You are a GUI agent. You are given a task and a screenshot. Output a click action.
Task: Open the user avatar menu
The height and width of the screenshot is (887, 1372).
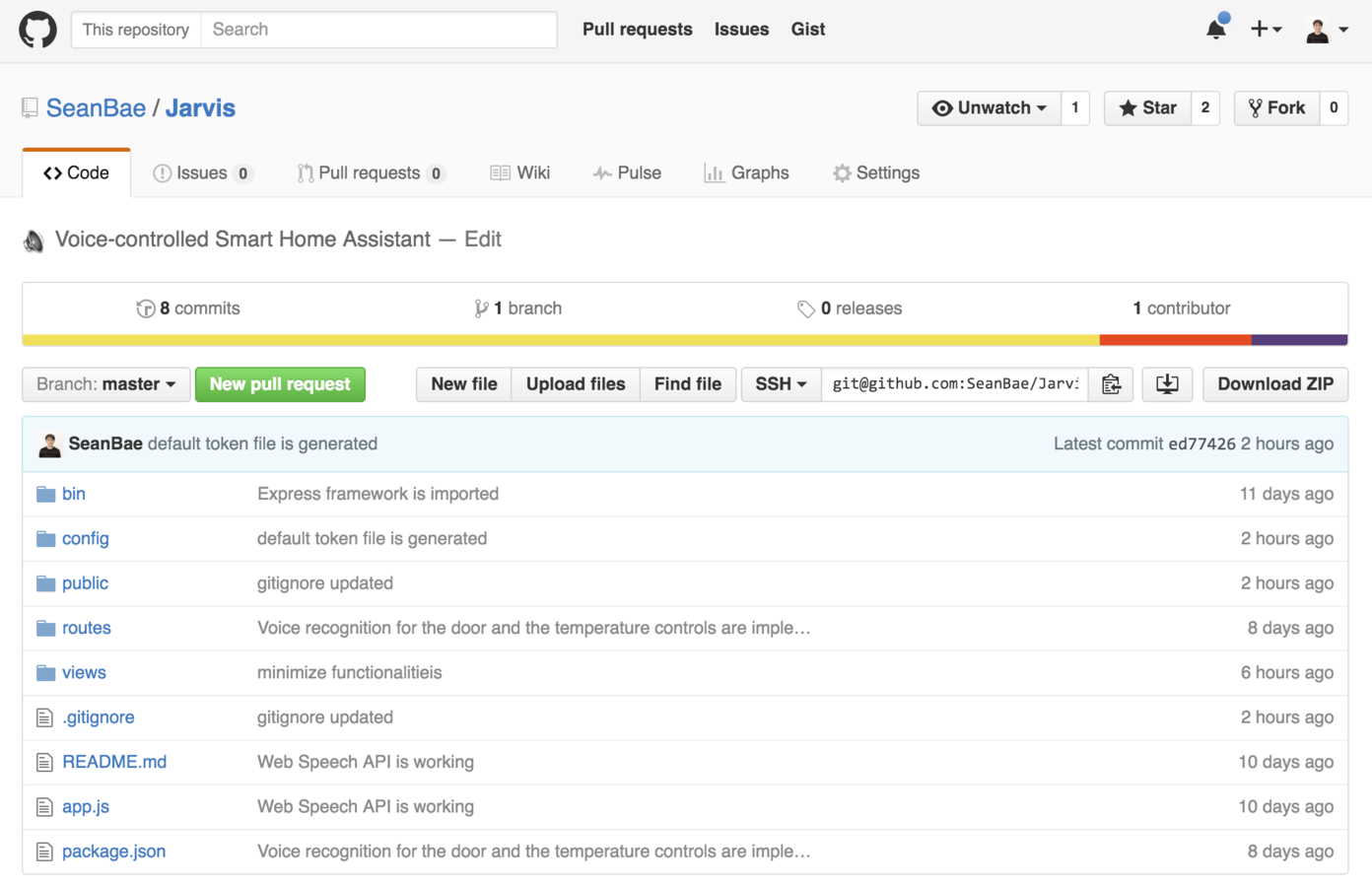pos(1327,30)
